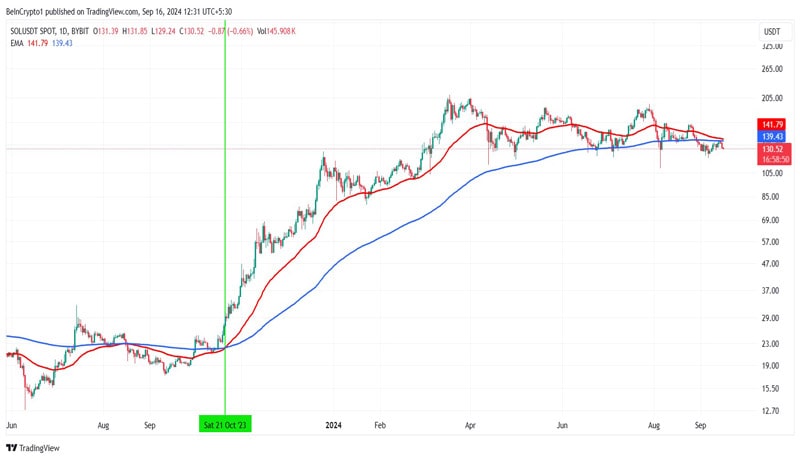Click the 16:58:50 countdown timer label

776,160
